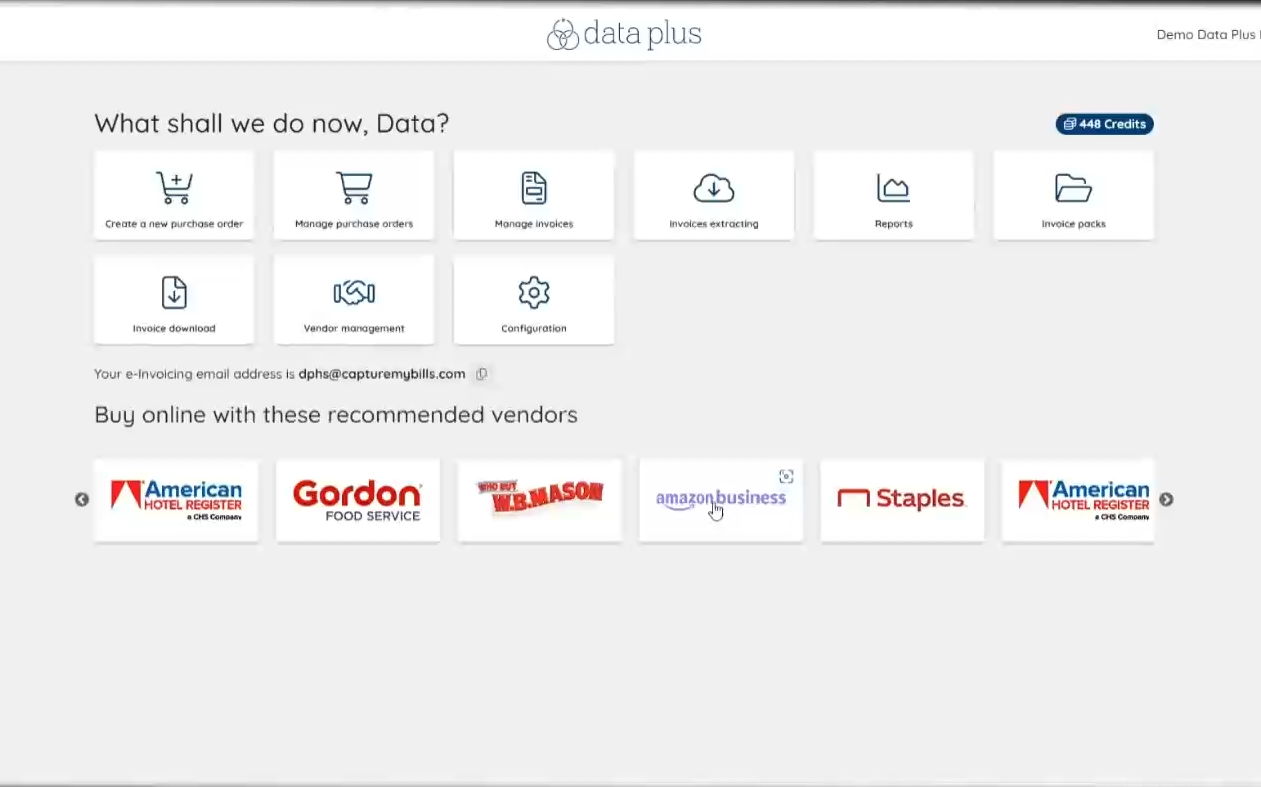Show next vendors with right carousel arrow
Screen dimensions: 1261x787
(x=1166, y=500)
